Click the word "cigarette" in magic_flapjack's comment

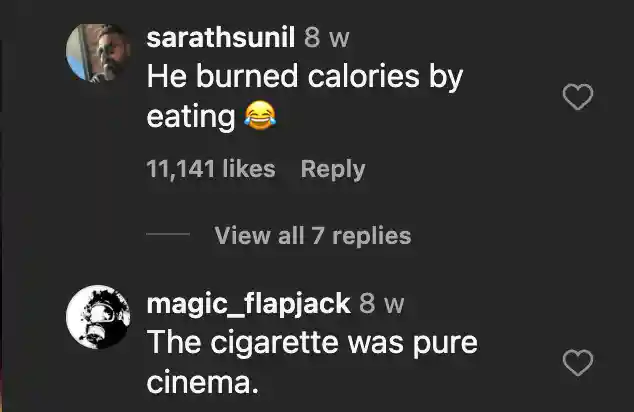click(x=274, y=342)
